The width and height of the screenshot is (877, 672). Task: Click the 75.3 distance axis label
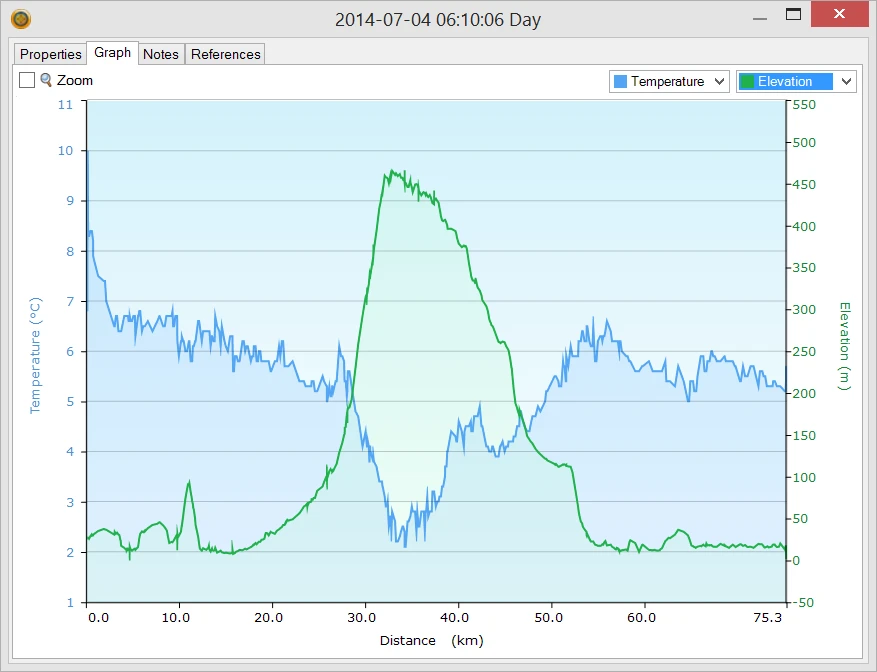(767, 618)
